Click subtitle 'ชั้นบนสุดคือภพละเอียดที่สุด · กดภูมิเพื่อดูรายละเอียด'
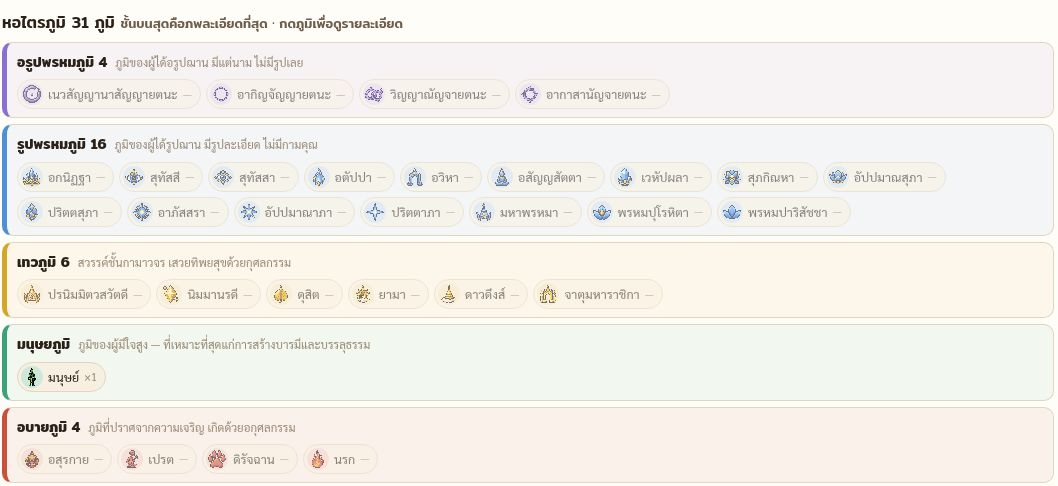1058x486 pixels. 262,24
